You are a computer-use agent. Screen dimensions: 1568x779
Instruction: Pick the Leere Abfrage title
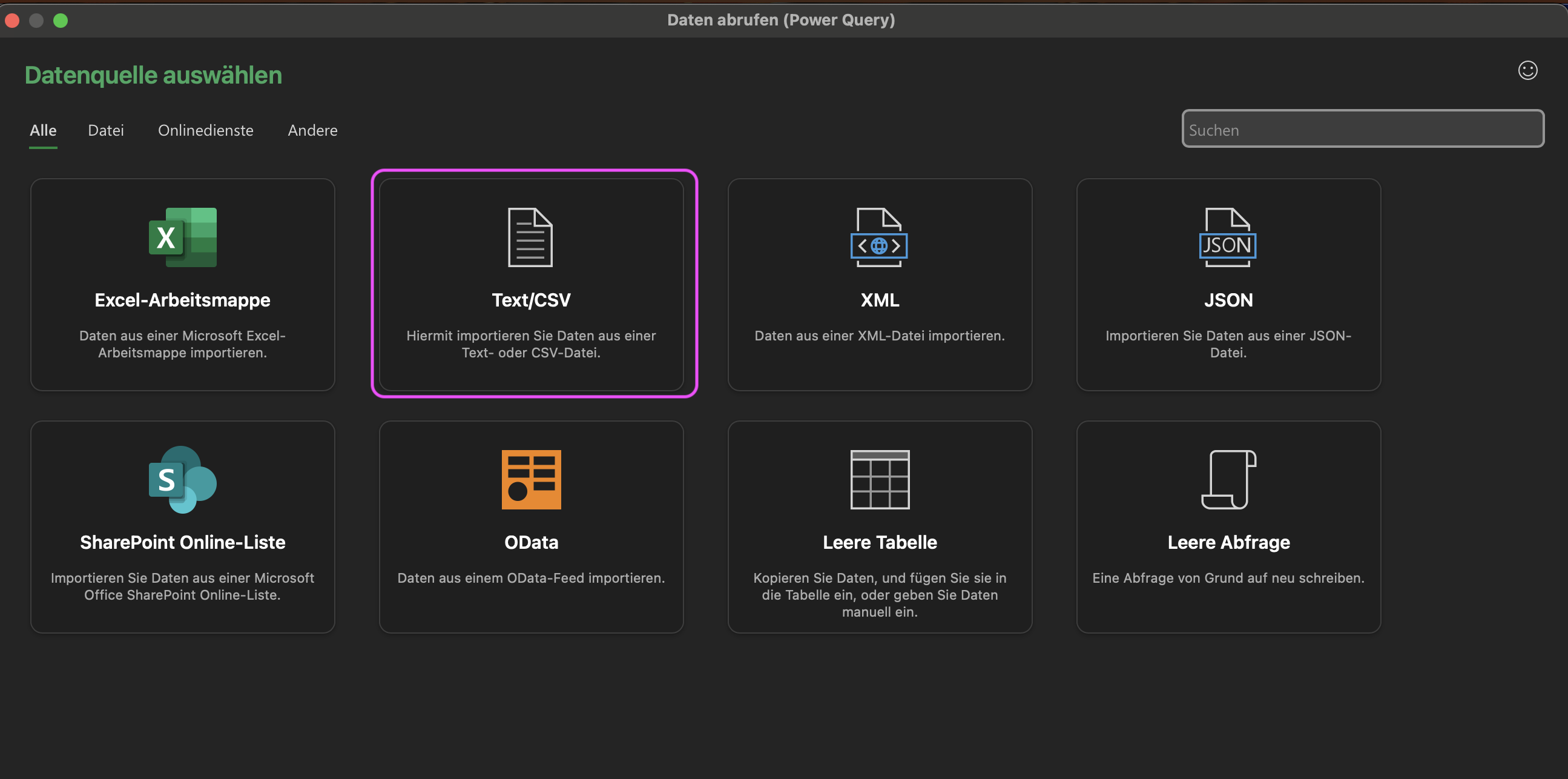point(1228,542)
